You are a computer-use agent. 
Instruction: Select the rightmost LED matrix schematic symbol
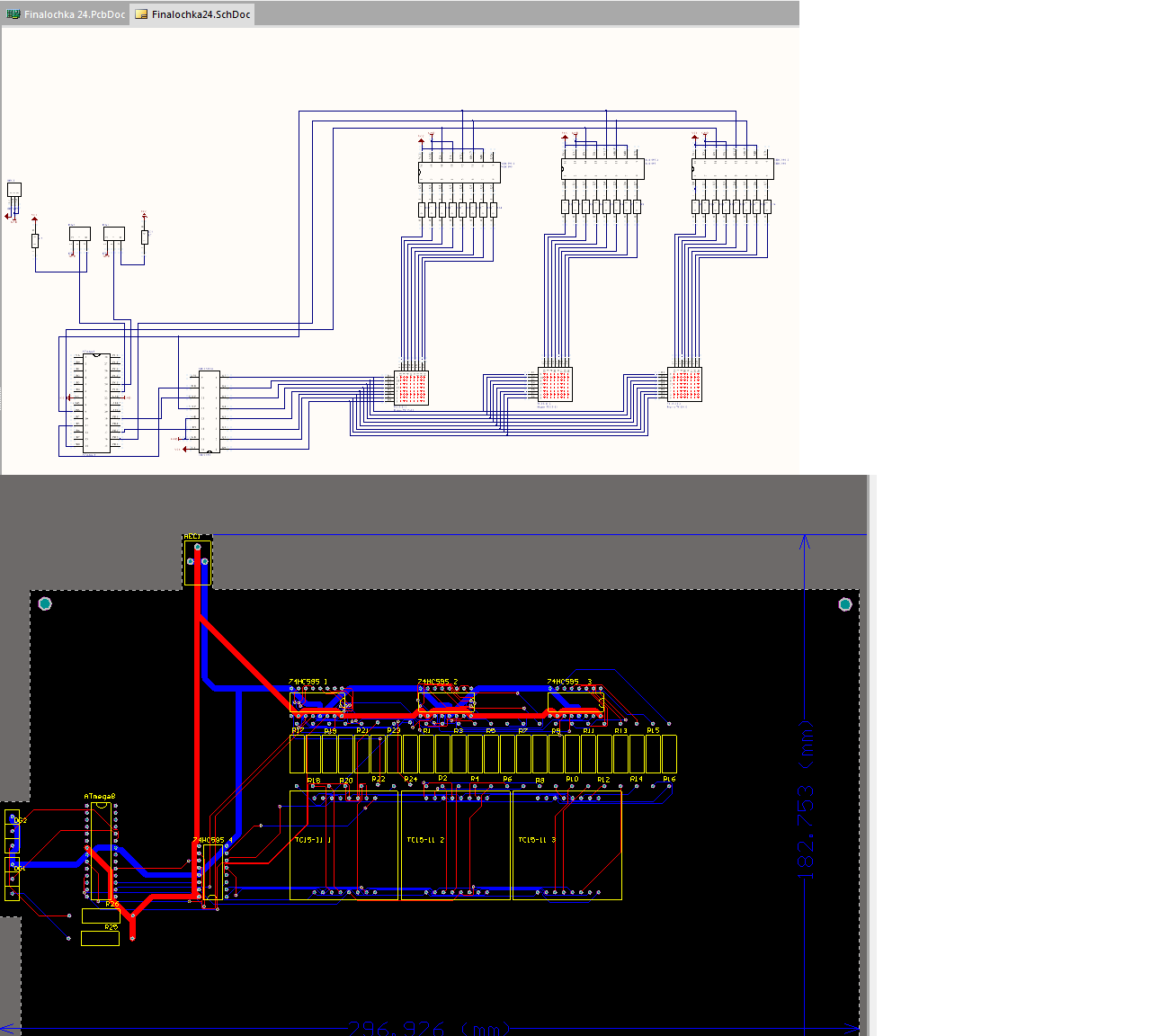(685, 385)
